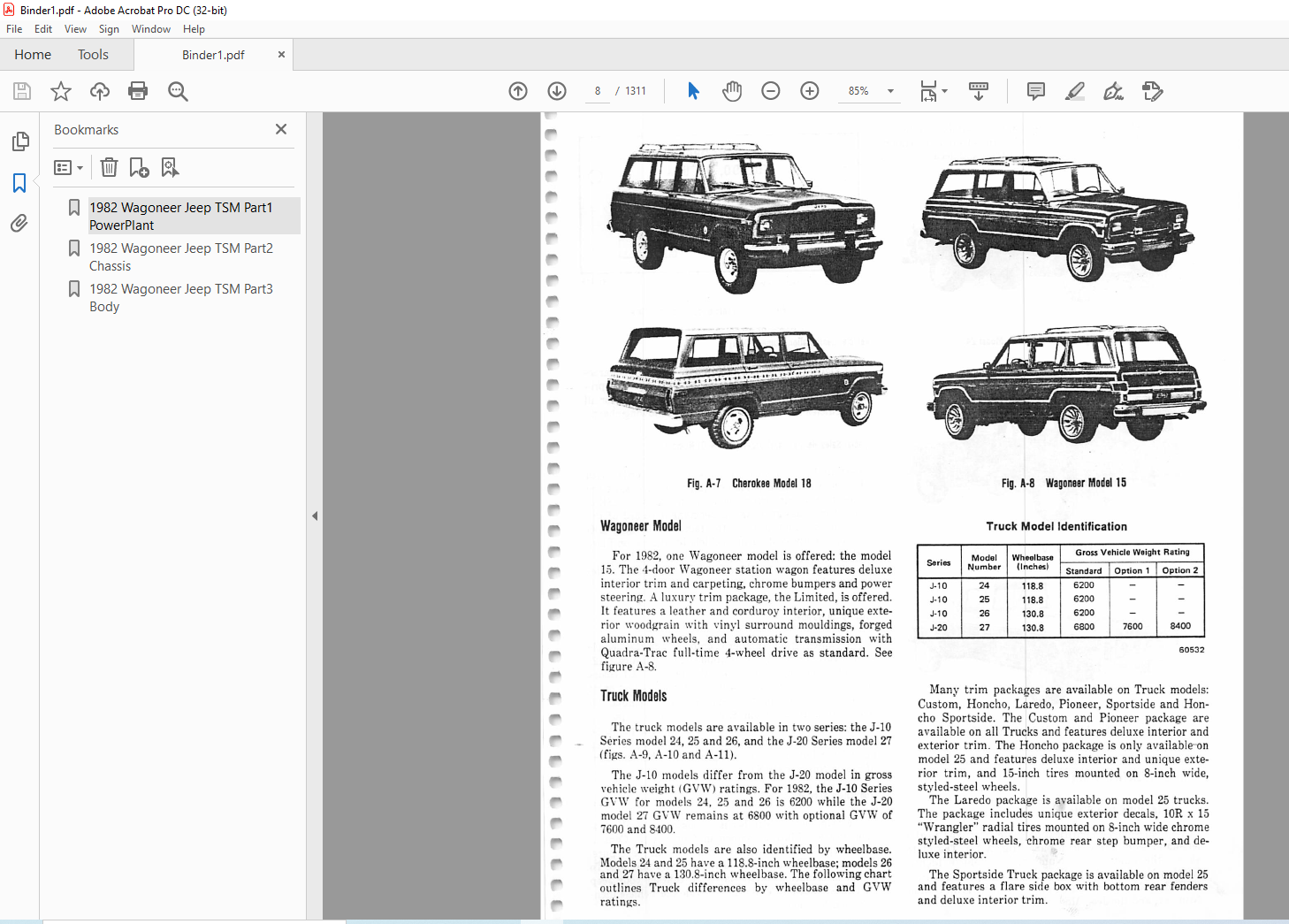The height and width of the screenshot is (924, 1289).
Task: Click the Wagoneer Model heading in document
Action: [641, 526]
